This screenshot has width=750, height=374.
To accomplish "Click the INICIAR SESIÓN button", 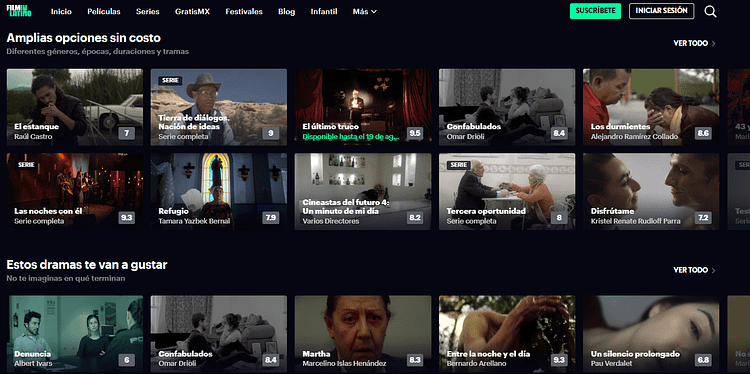I will (662, 11).
